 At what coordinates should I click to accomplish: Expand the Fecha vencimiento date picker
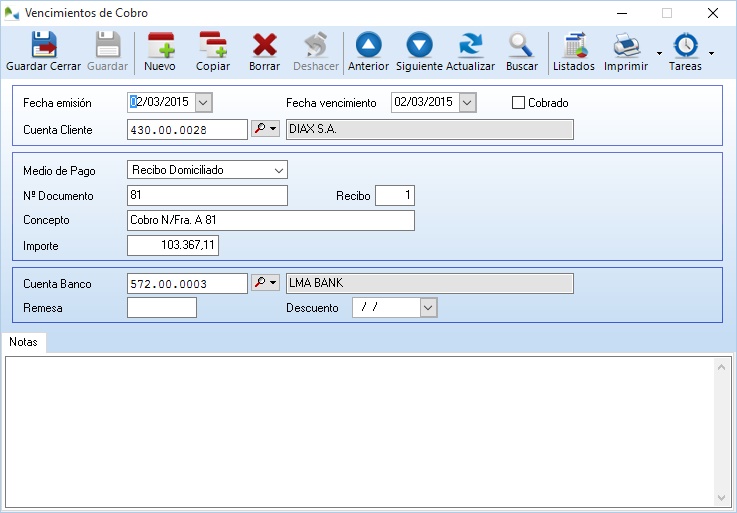pos(466,102)
